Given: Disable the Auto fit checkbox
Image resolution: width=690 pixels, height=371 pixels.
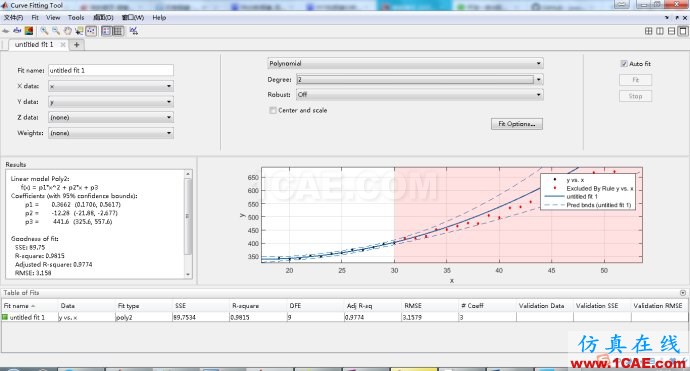Looking at the screenshot, I should [x=624, y=63].
